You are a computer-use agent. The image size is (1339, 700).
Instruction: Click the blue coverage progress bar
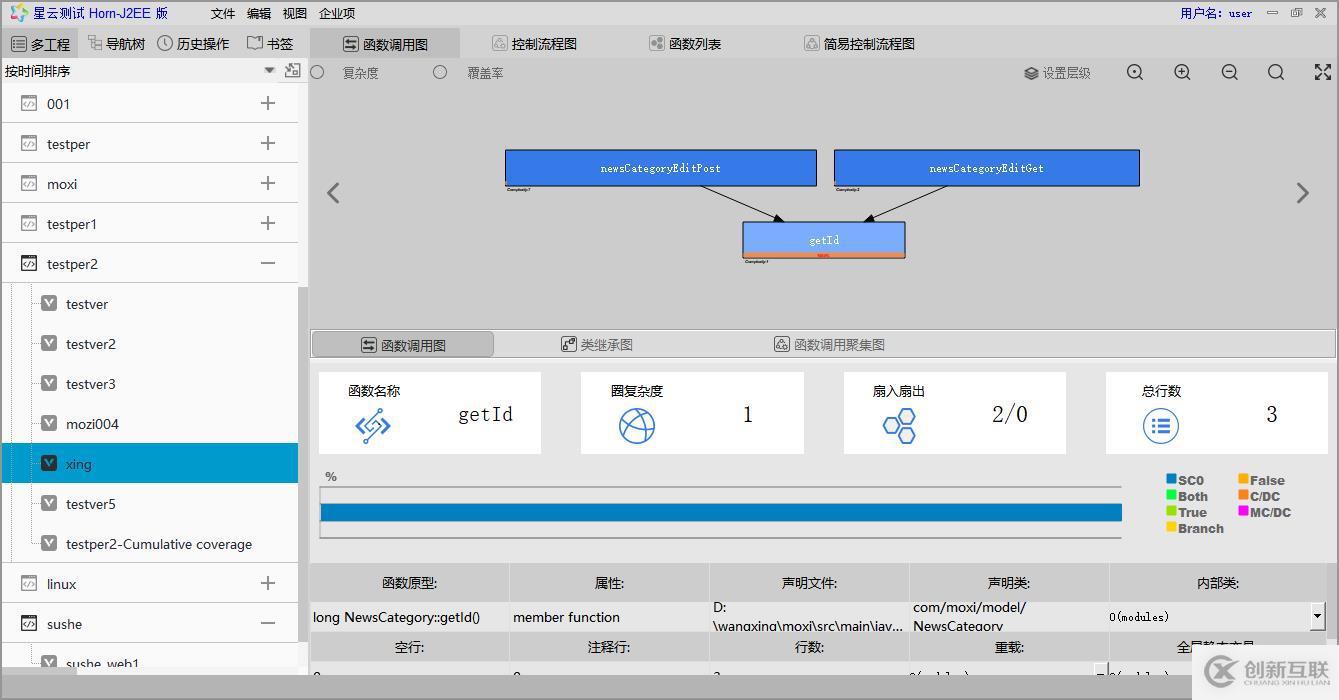coord(720,512)
